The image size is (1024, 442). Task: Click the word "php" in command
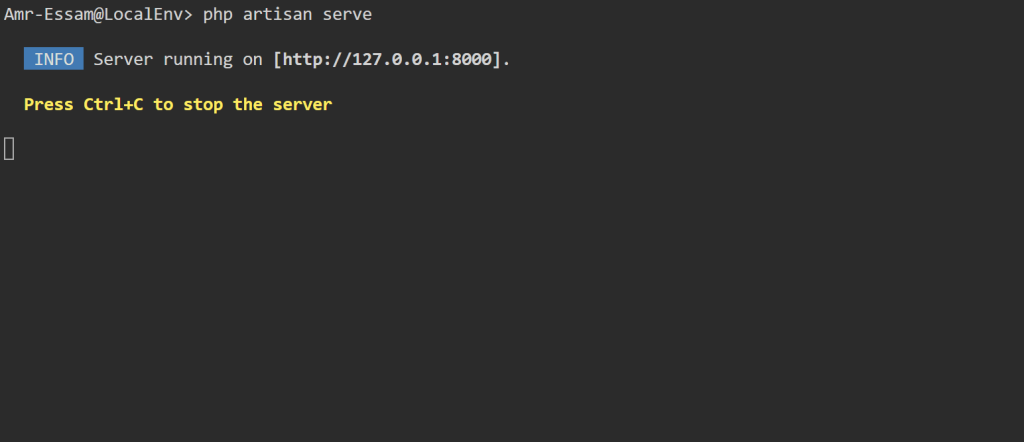point(217,15)
